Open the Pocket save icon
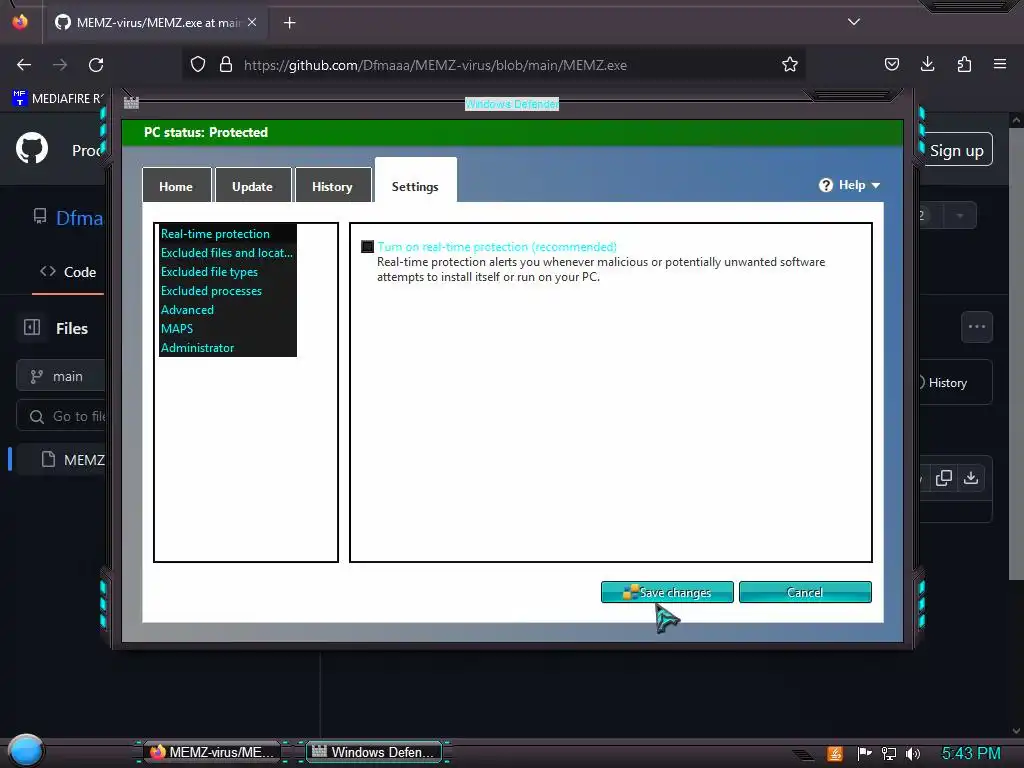 pos(891,64)
